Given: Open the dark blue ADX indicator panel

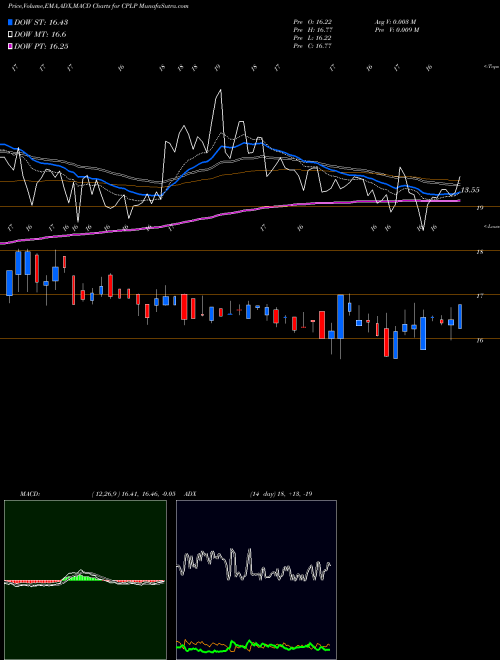Looking at the screenshot, I should (256, 580).
